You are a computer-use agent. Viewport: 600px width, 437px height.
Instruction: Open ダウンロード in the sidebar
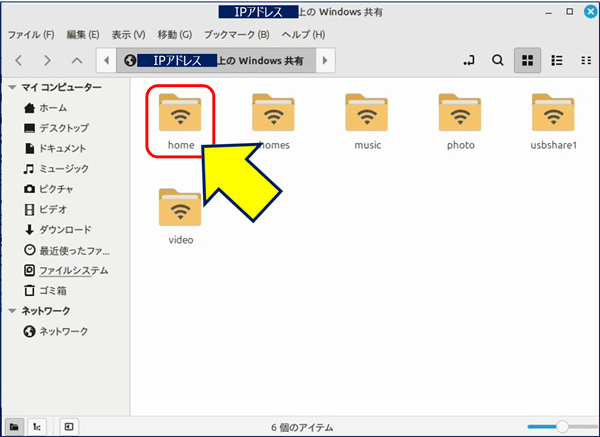[57, 230]
